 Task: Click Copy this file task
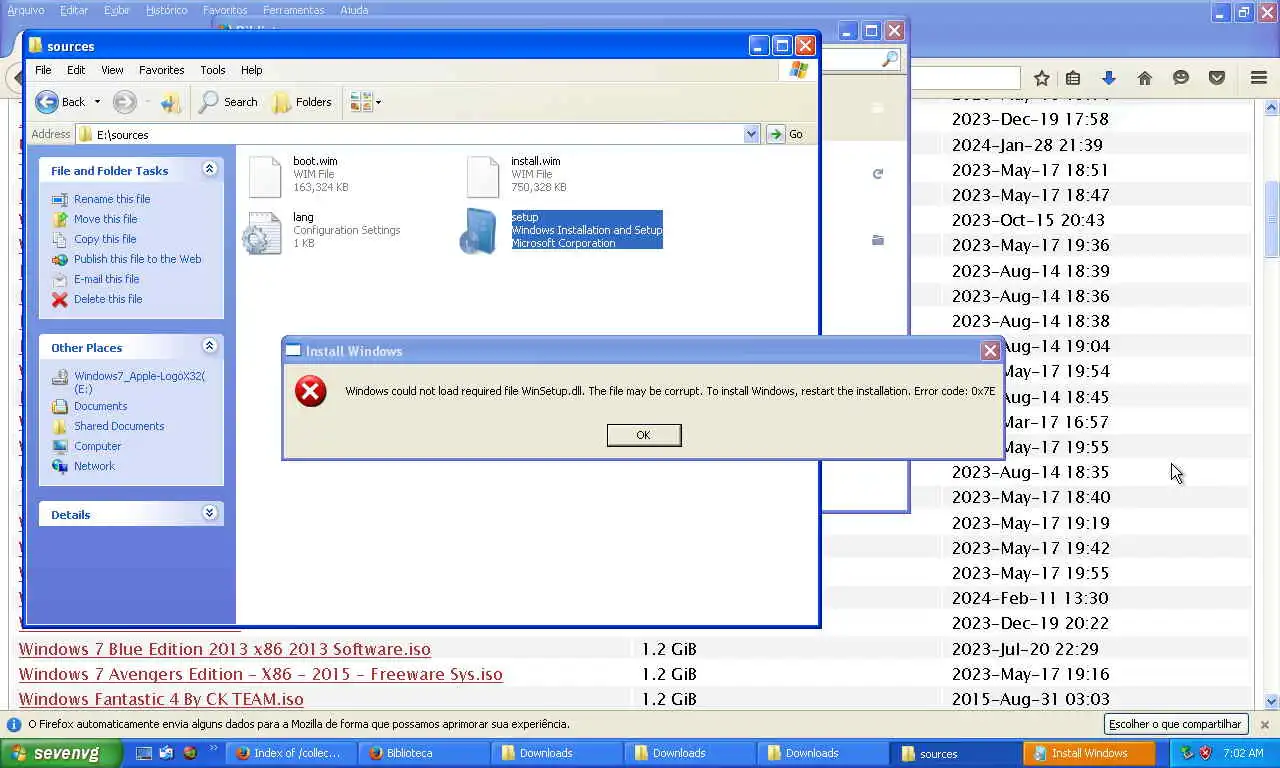tap(105, 239)
